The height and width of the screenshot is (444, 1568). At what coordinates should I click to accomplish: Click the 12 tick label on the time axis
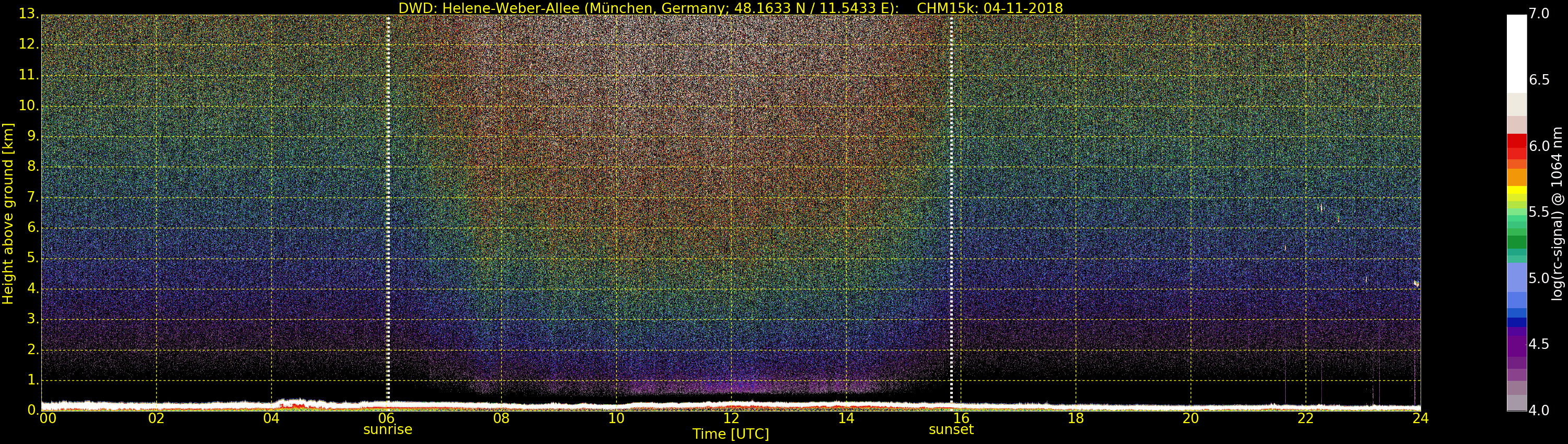(731, 418)
